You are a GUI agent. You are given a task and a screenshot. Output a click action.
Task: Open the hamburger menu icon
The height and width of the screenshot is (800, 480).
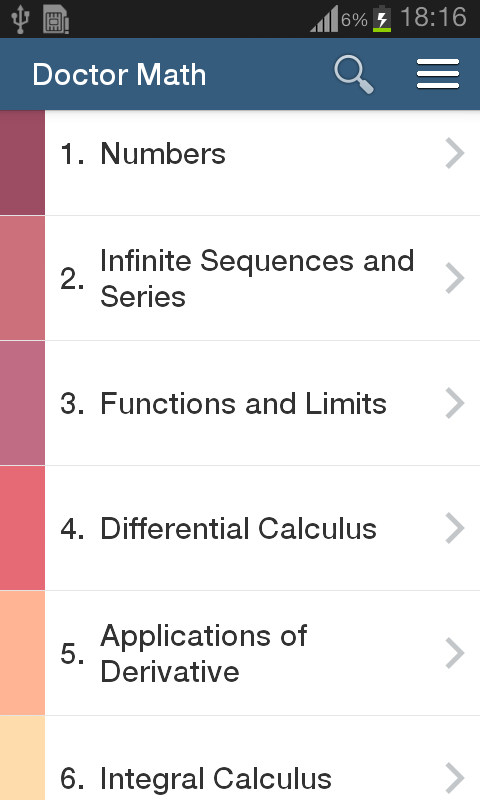pos(438,74)
